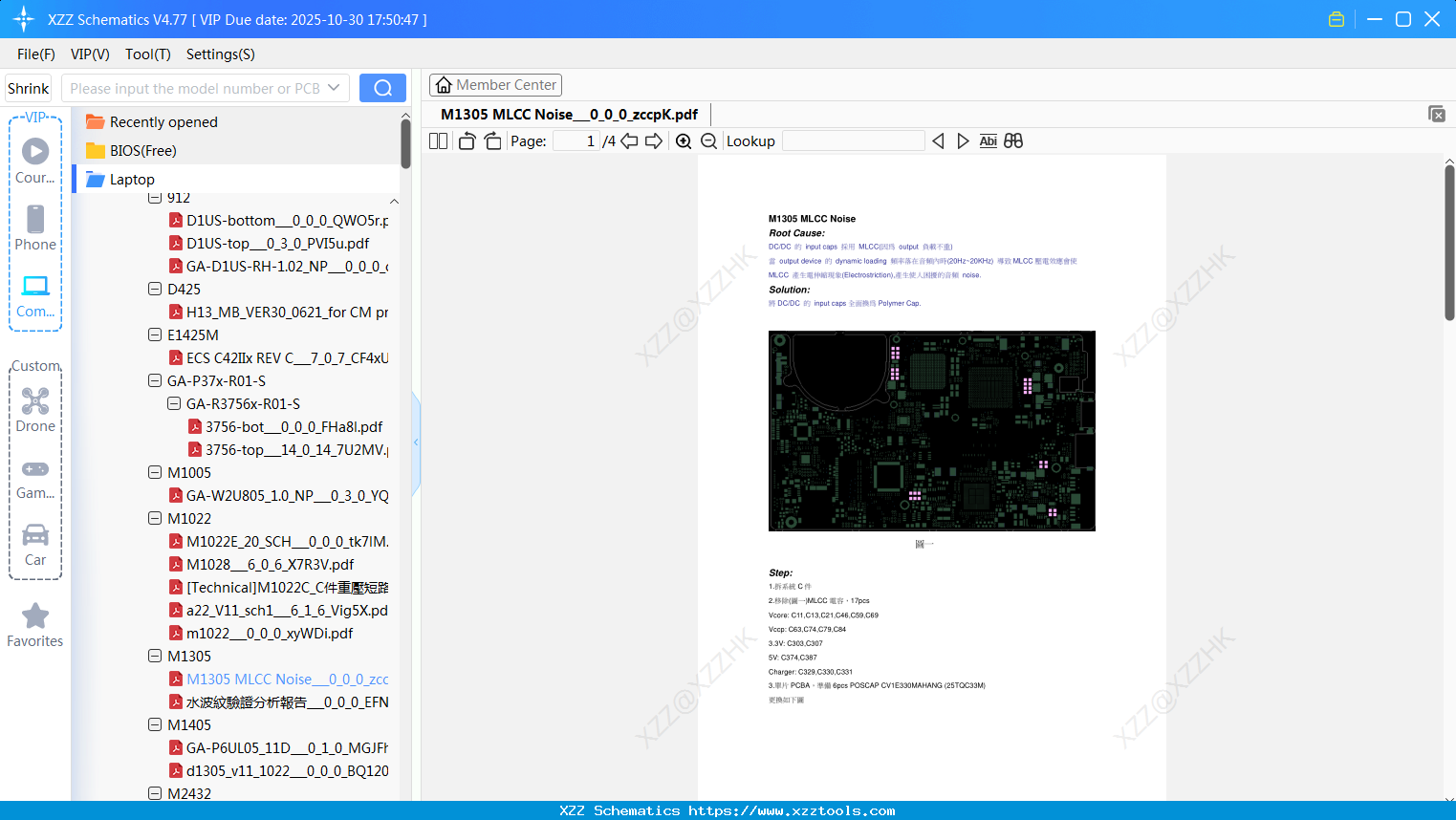The width and height of the screenshot is (1456, 820).
Task: Collapse the M2432 tree node
Action: point(155,793)
